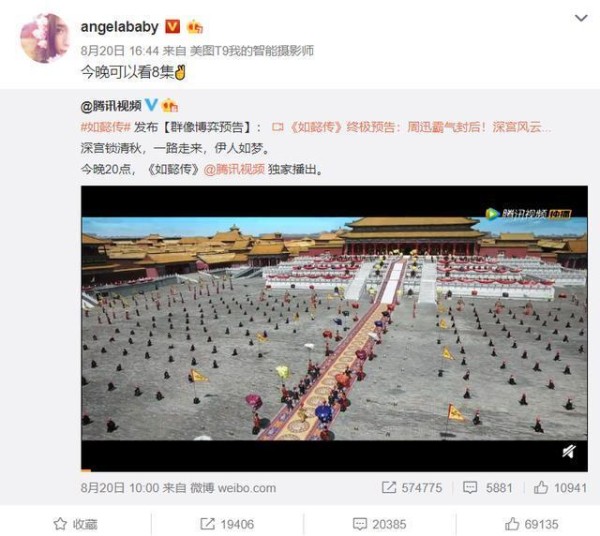This screenshot has width=600, height=536.
Task: Open the 《如懿传》终极预告 video link
Action: pyautogui.click(x=411, y=127)
